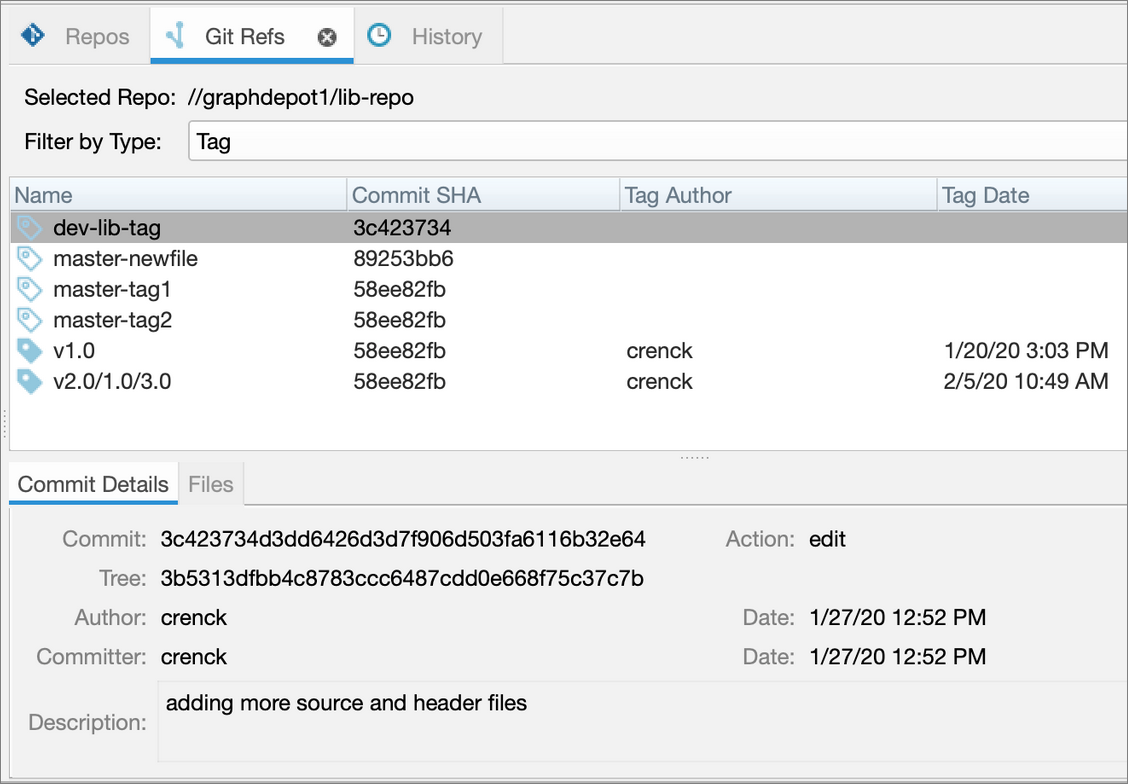Sort the list by Name column

coord(178,195)
